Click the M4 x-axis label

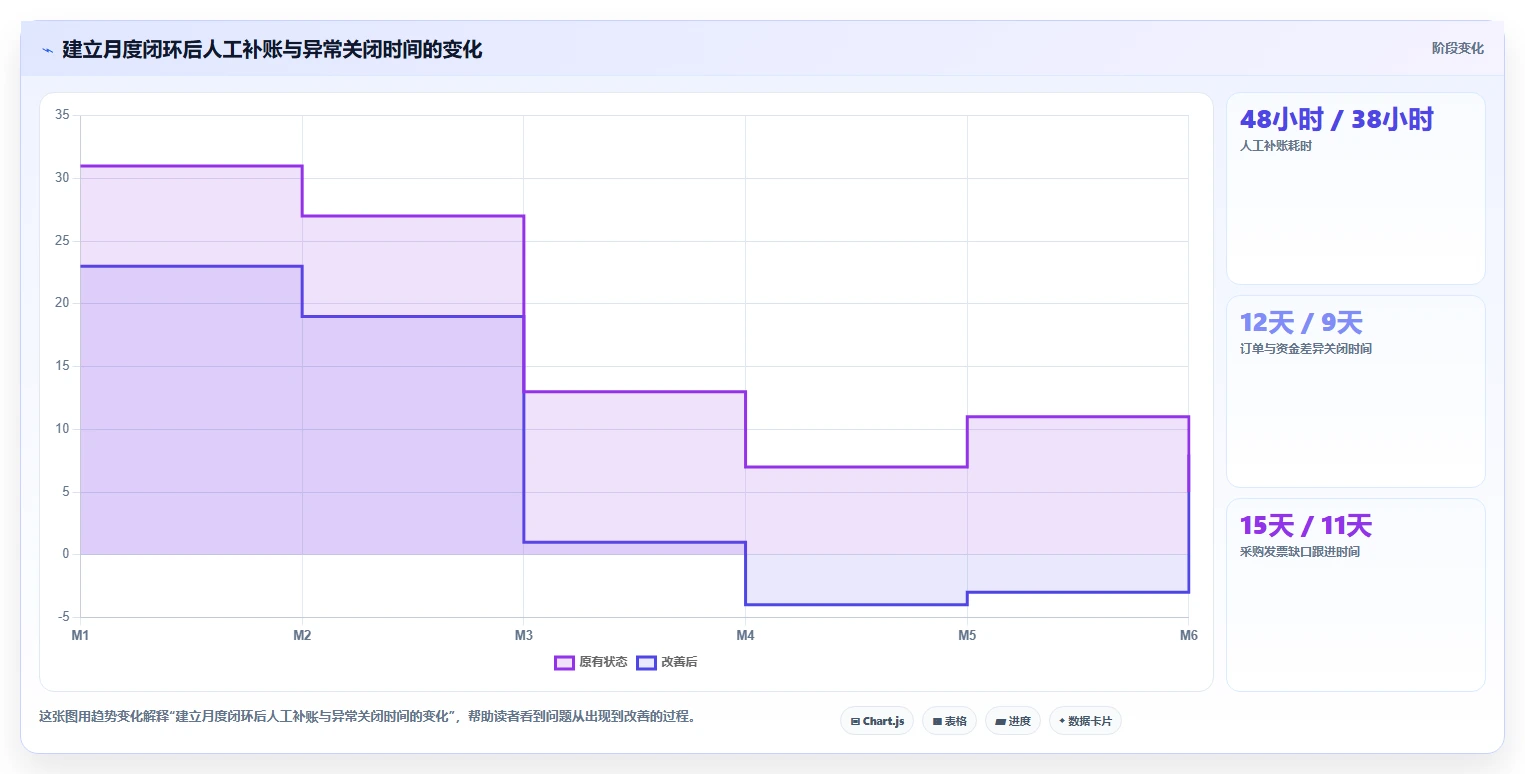tap(745, 635)
